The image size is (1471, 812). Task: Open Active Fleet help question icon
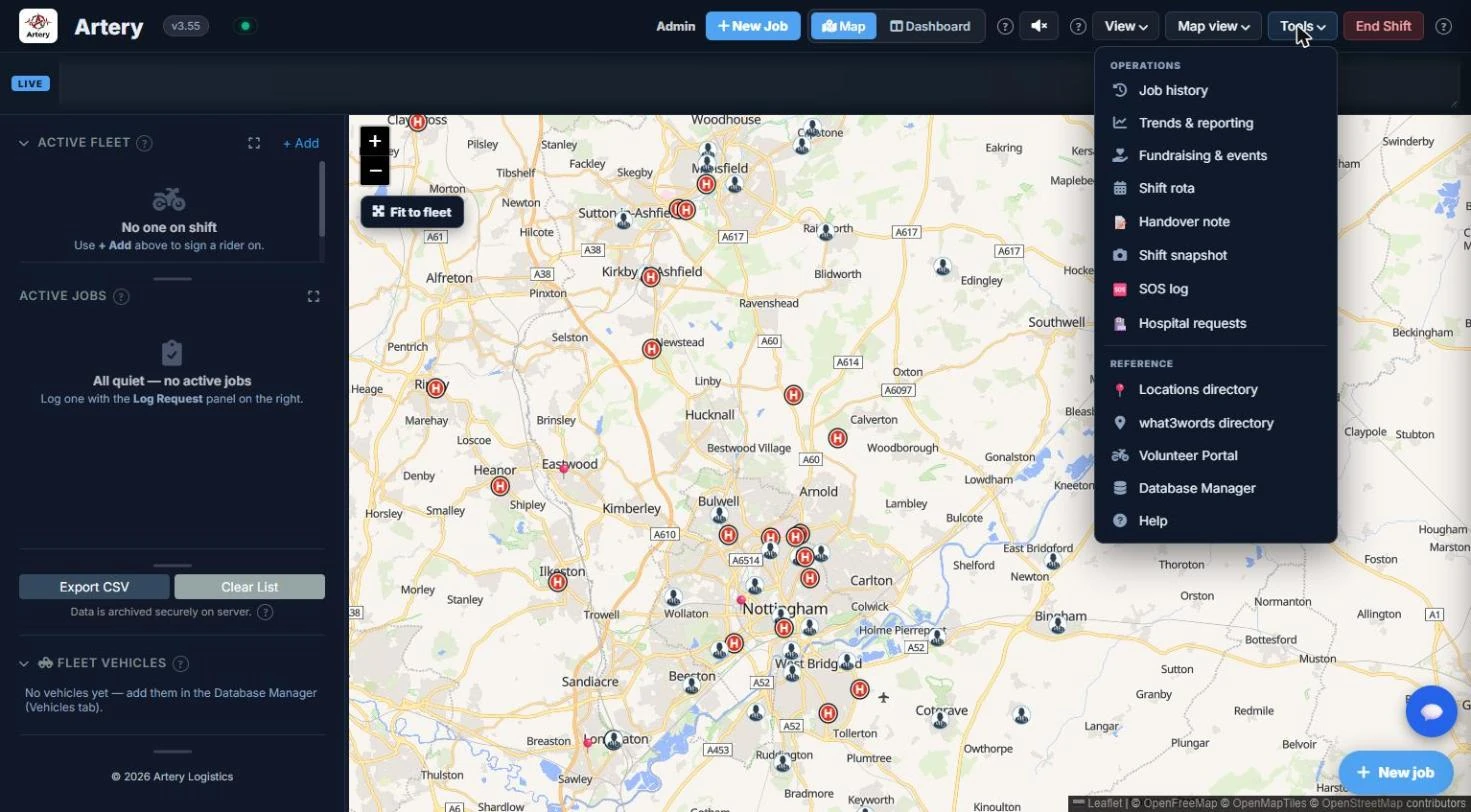(x=144, y=143)
